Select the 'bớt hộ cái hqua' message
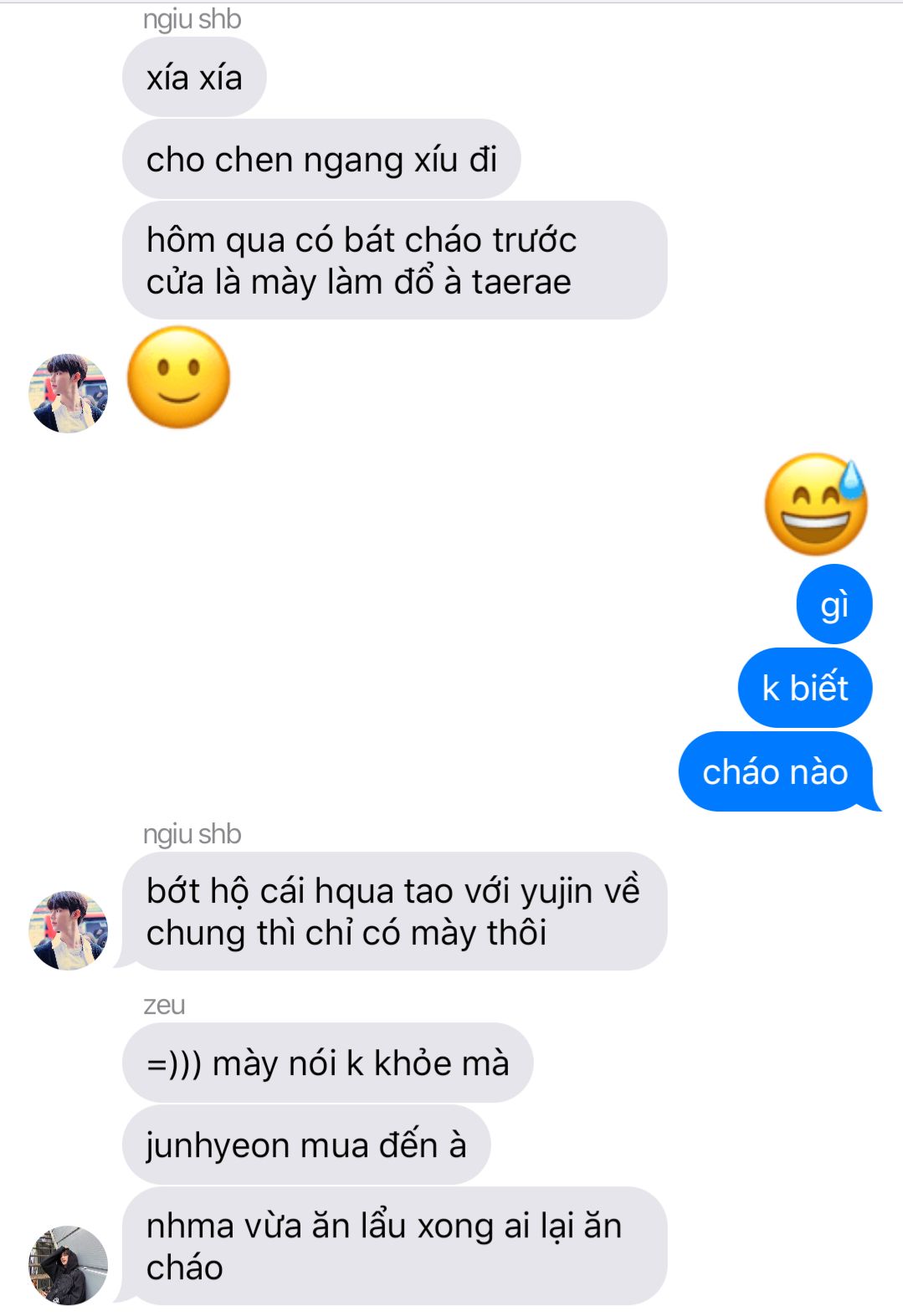Viewport: 903px width, 1316px height. 394,911
